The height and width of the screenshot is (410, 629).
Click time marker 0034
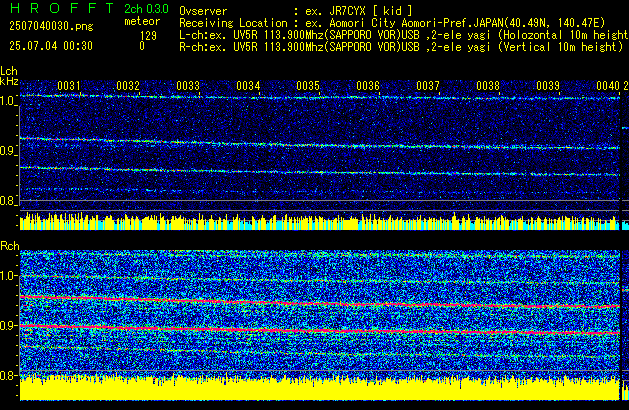tap(248, 86)
